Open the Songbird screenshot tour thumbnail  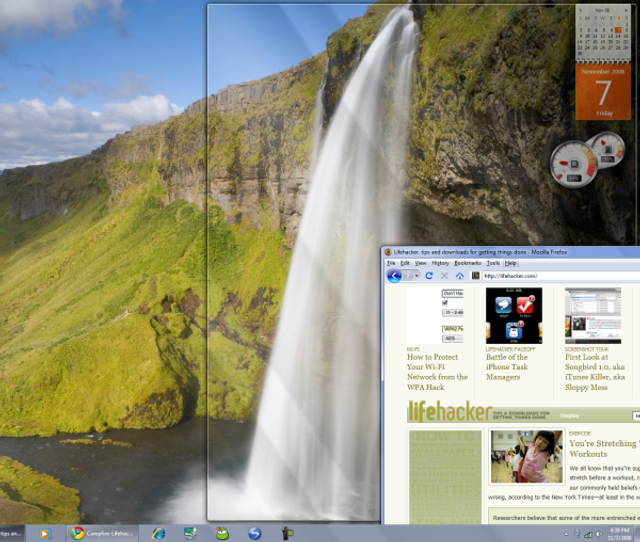pos(593,315)
